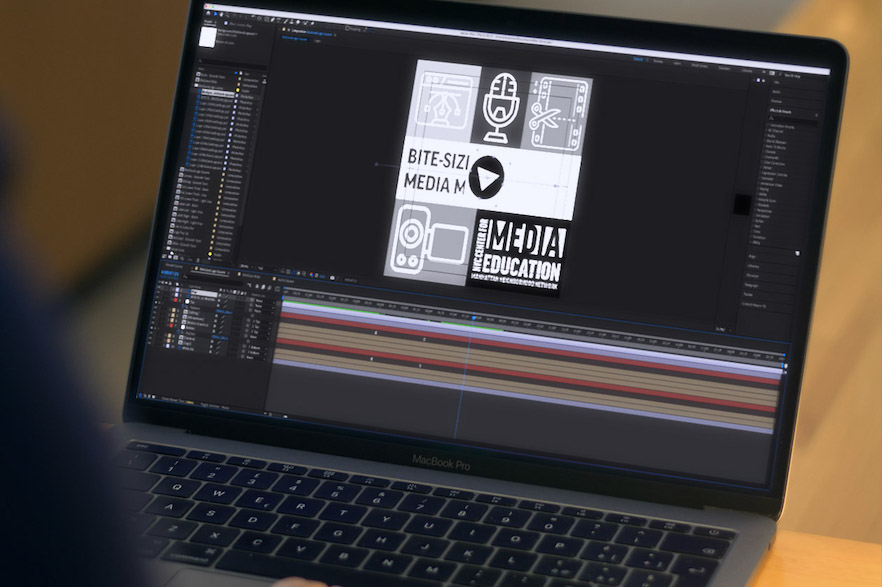This screenshot has width=882, height=587.
Task: Open the Content-Aware Fill panel
Action: [754, 305]
